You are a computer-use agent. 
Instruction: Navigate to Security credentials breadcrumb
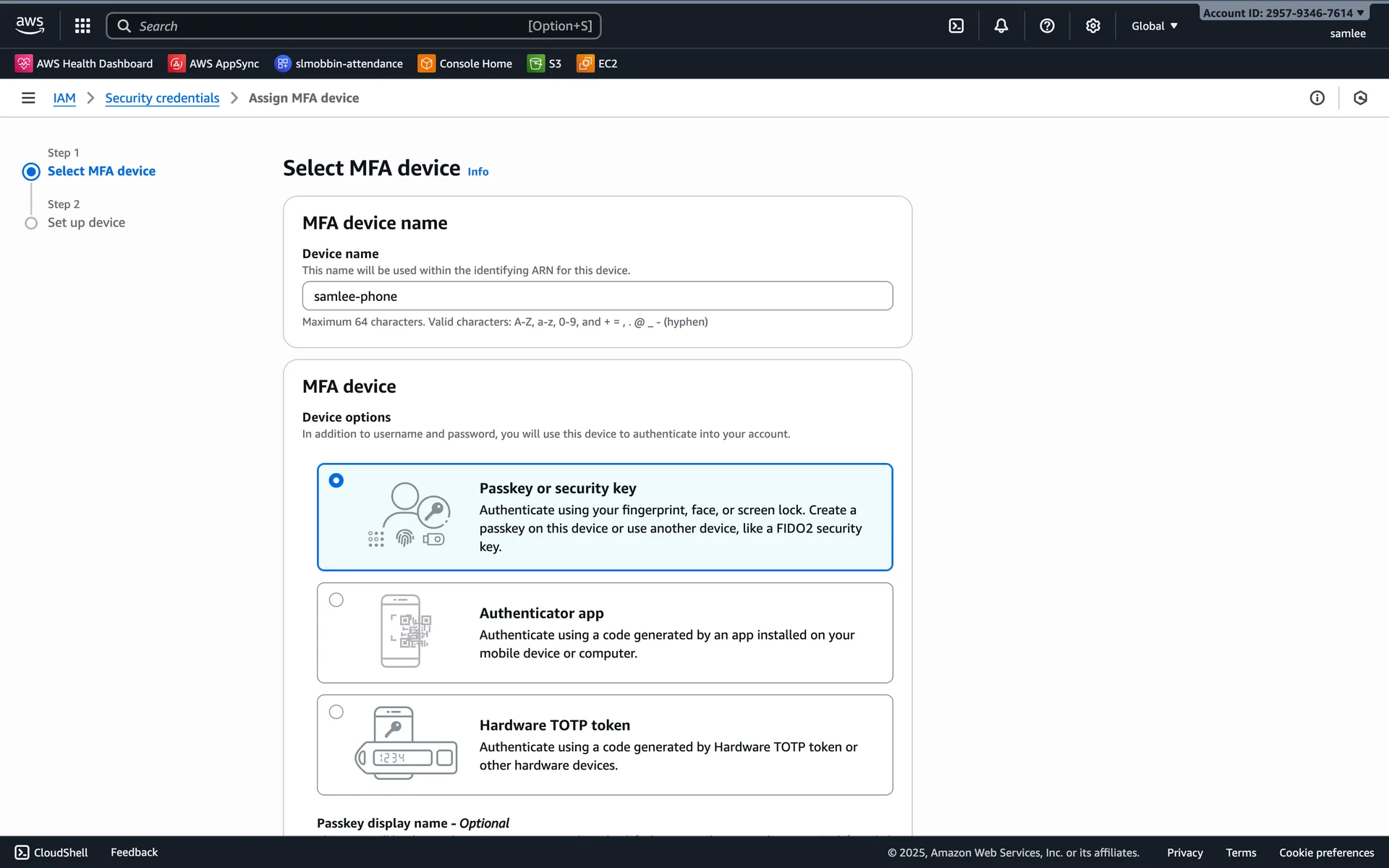tap(162, 98)
